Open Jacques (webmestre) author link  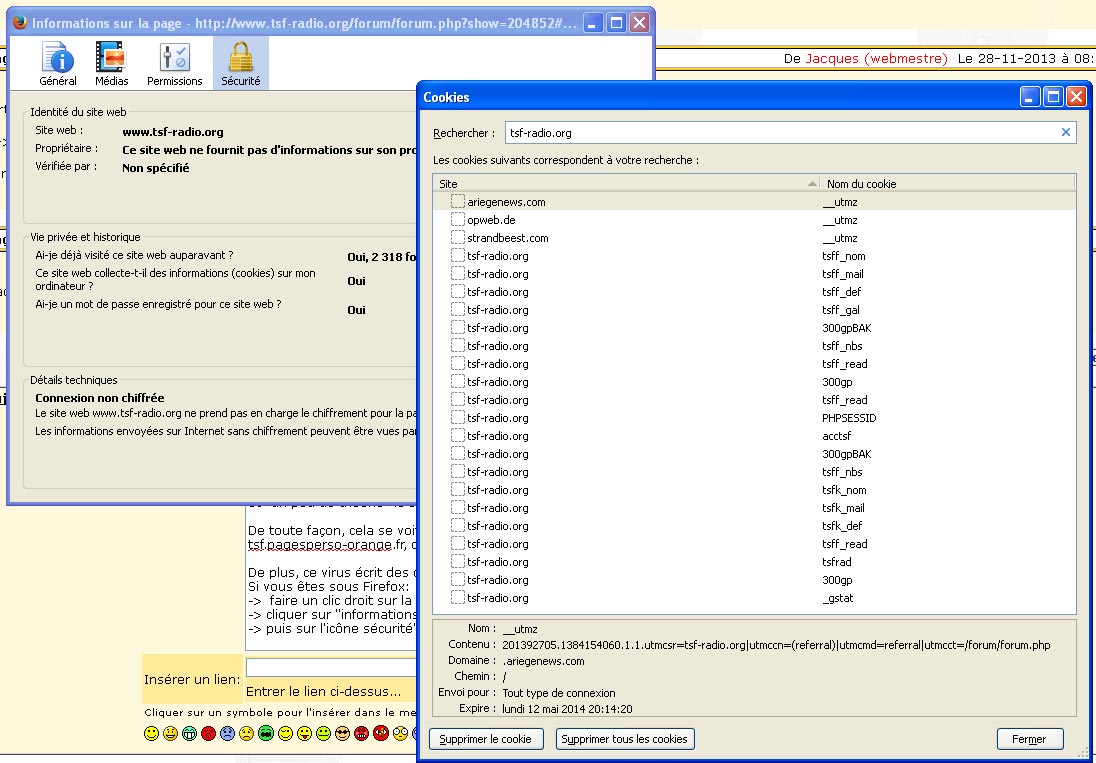(877, 59)
